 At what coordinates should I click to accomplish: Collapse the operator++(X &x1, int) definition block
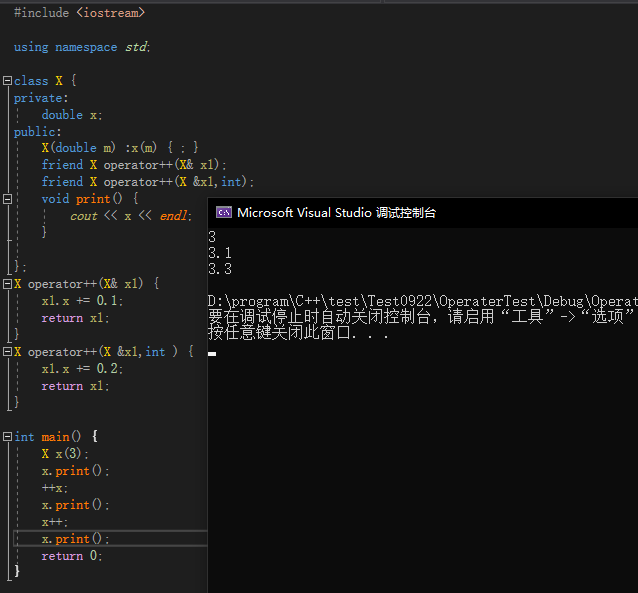pos(7,352)
